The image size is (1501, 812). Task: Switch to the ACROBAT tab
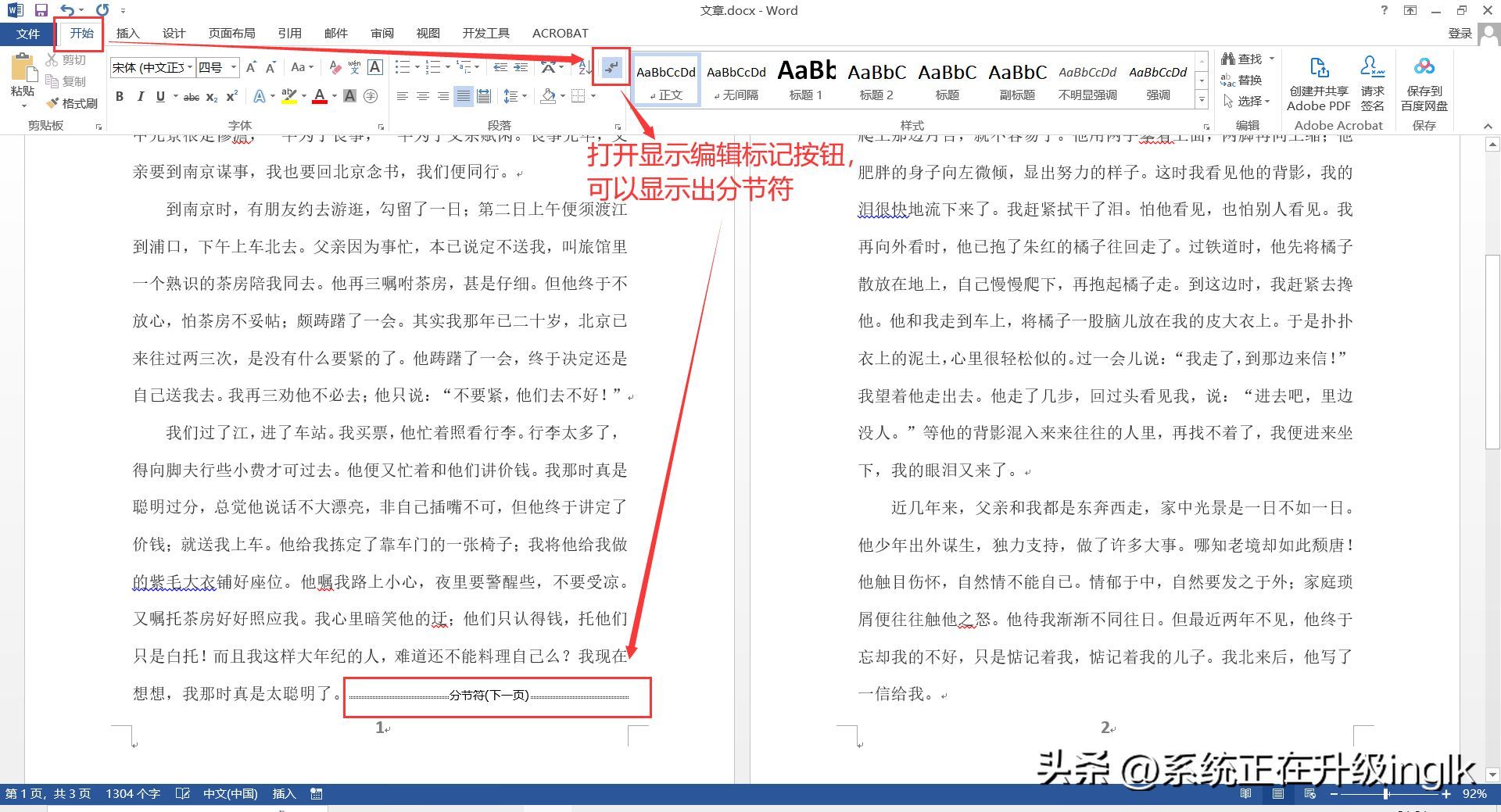click(x=560, y=34)
